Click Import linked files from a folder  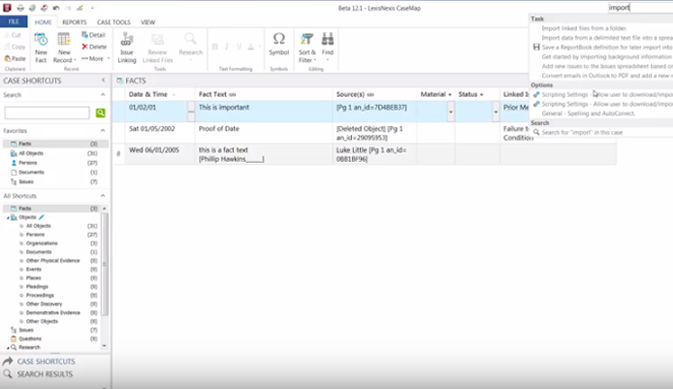click(x=584, y=28)
